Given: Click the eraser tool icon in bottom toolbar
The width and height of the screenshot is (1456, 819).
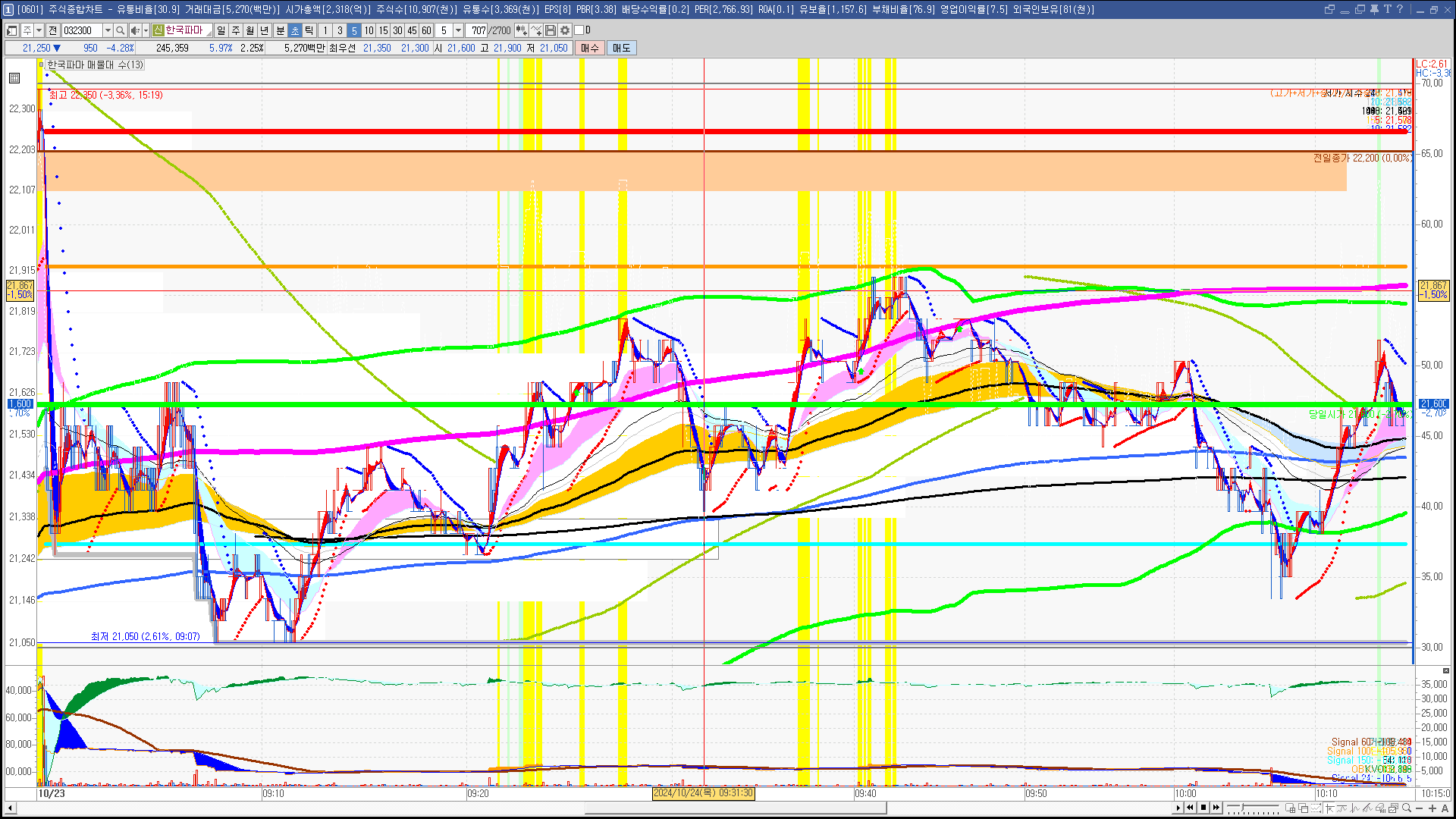Looking at the screenshot, I should pos(1380,808).
